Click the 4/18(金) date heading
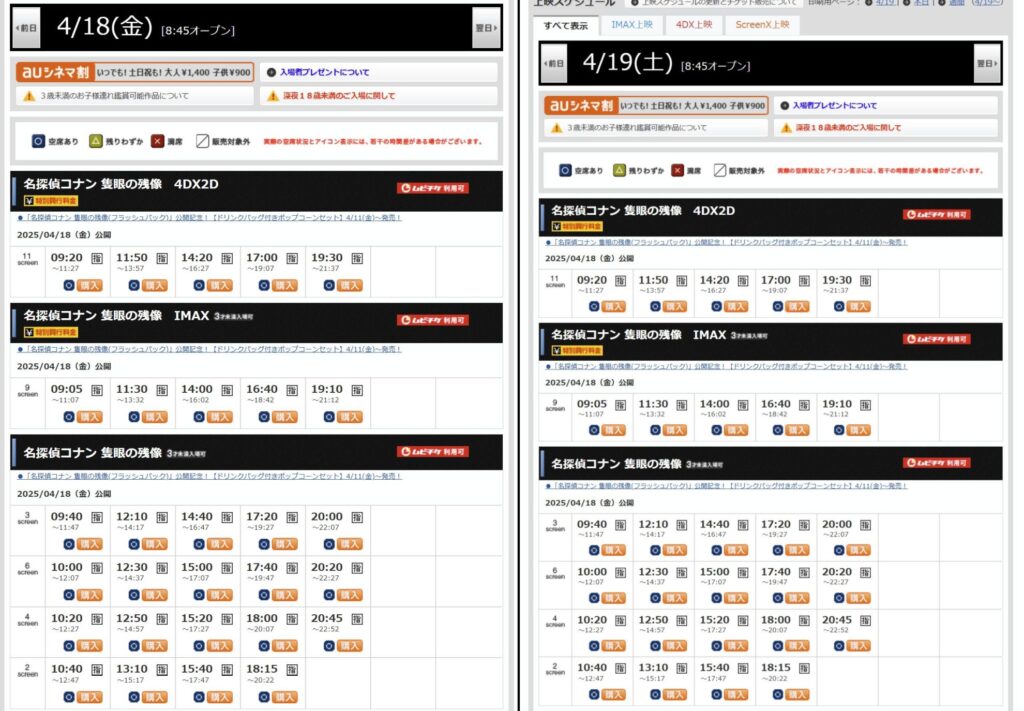 tap(104, 27)
